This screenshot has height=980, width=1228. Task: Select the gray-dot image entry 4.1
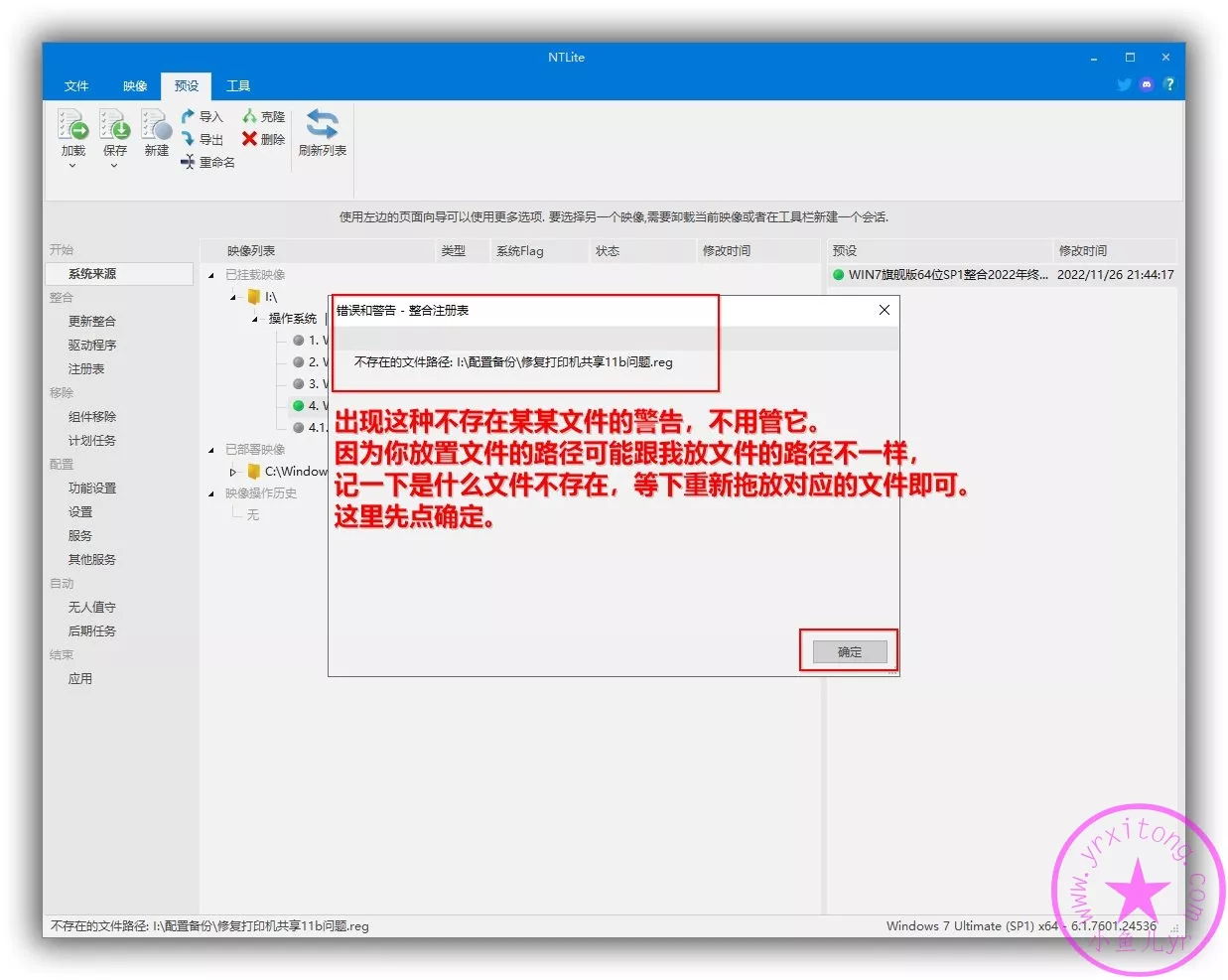click(x=299, y=428)
